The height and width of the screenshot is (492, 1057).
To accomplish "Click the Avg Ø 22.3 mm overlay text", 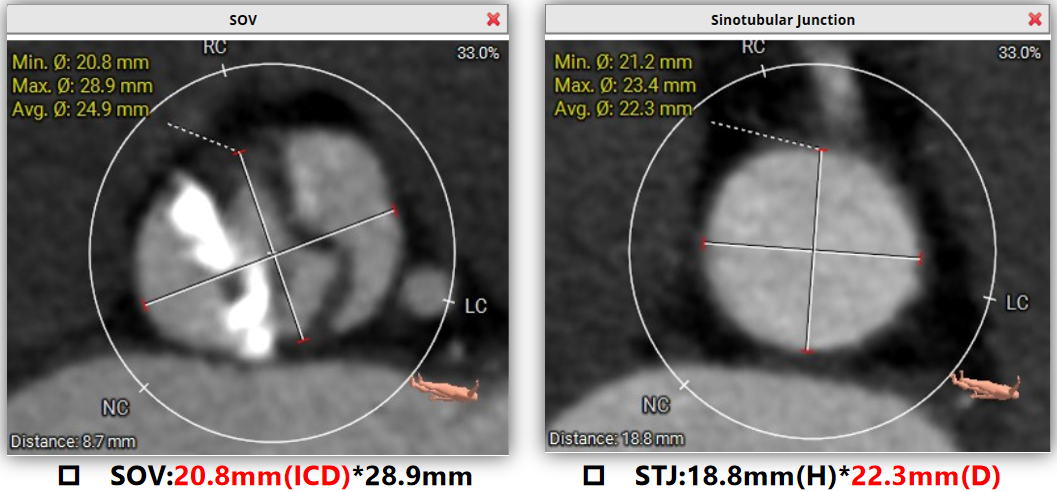I will (623, 108).
